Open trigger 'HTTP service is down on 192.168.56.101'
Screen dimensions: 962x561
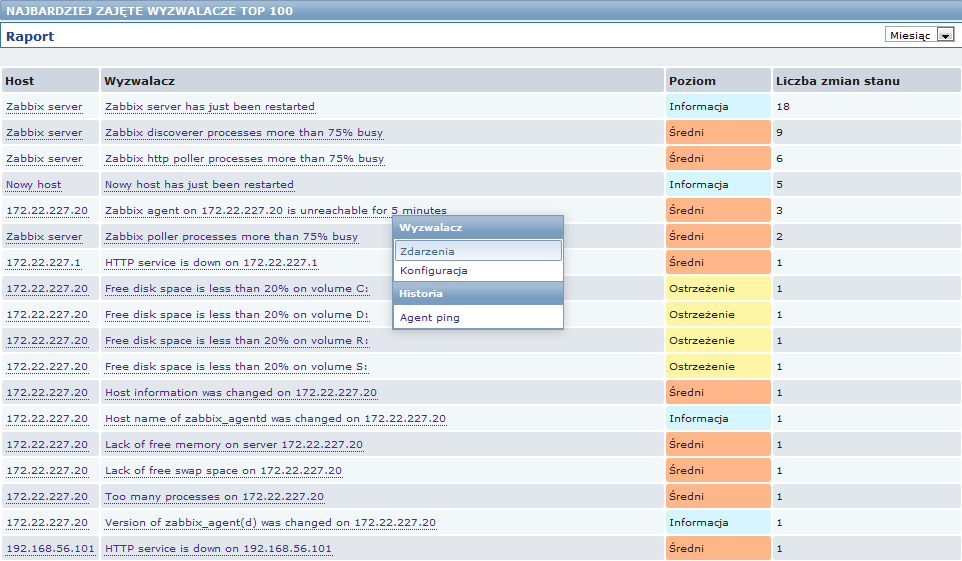tap(218, 549)
